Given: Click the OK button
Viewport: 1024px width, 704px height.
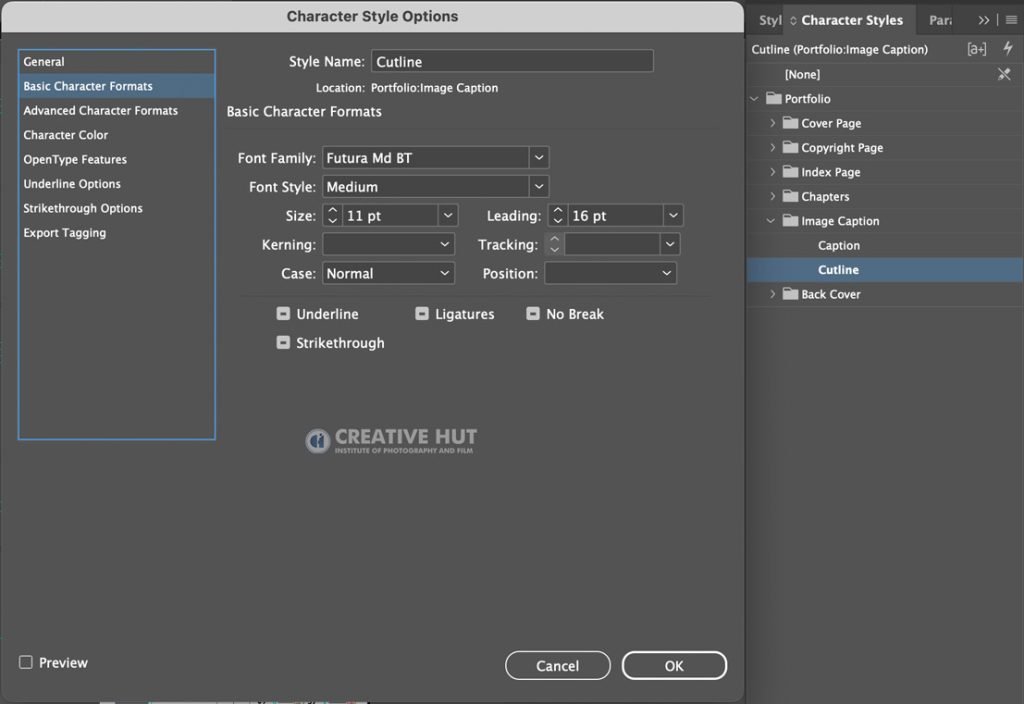Looking at the screenshot, I should 674,665.
